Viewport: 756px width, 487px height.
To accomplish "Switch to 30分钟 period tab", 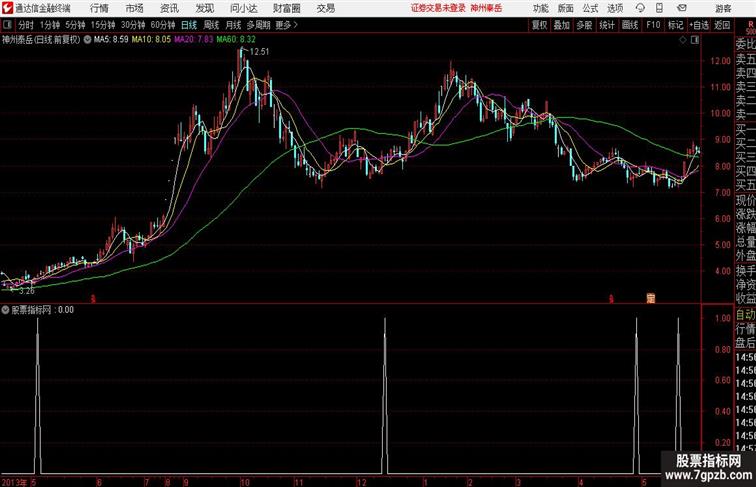I will click(x=133, y=25).
